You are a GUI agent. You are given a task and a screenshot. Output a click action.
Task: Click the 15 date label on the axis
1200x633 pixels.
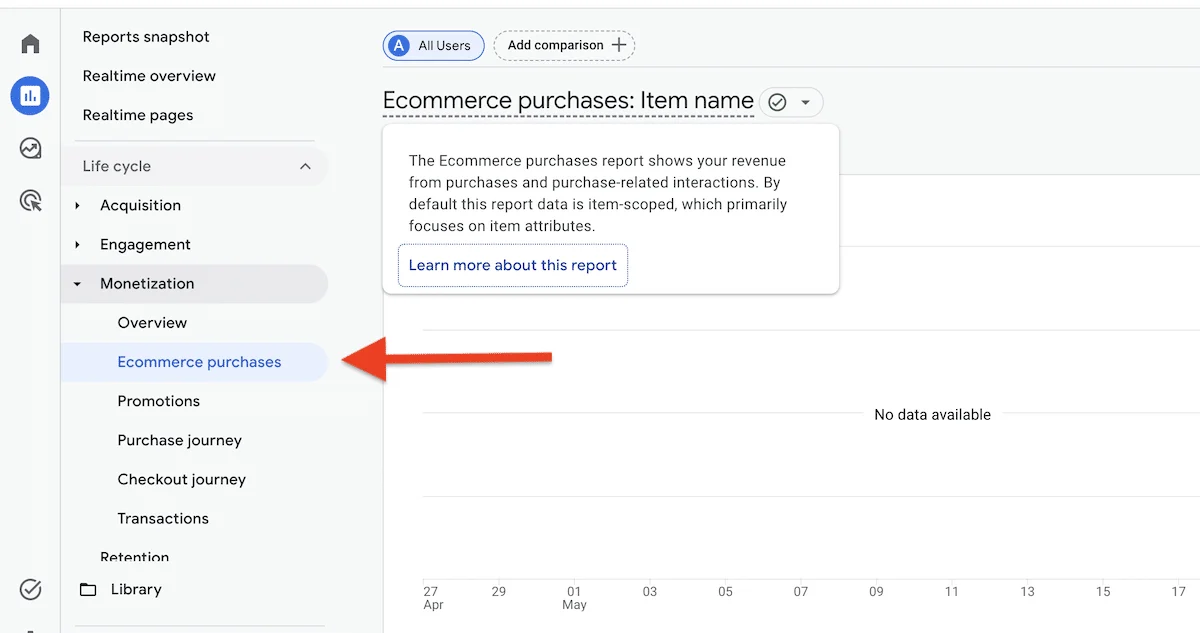[1102, 592]
